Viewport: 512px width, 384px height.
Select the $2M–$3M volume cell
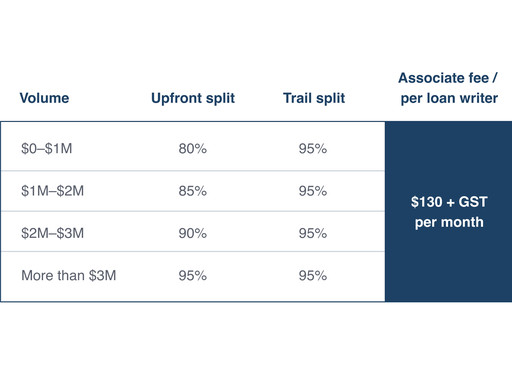click(52, 233)
